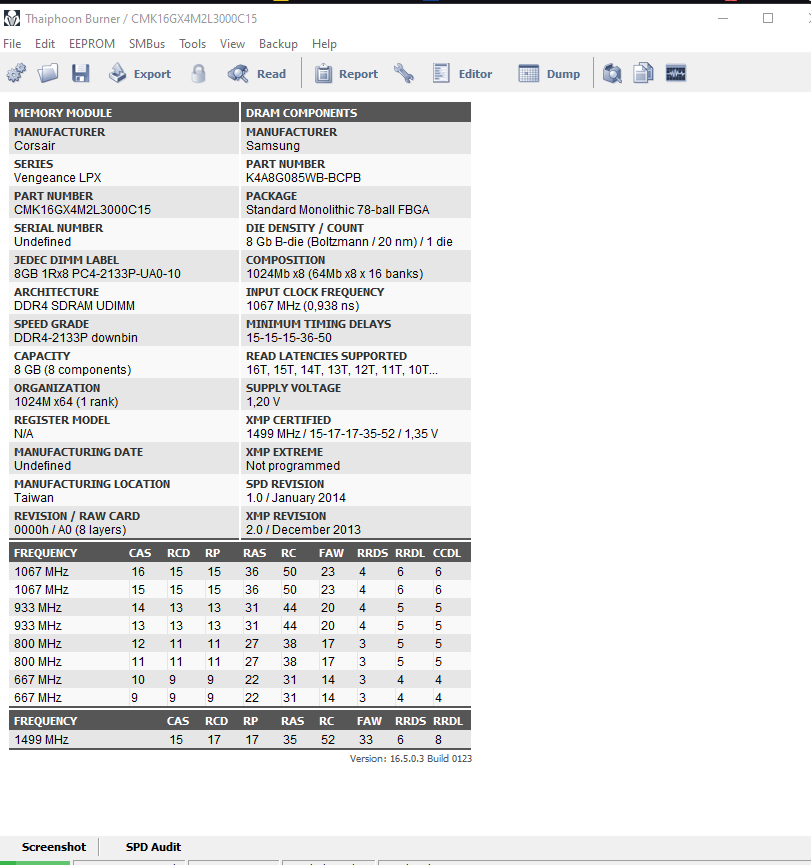This screenshot has width=811, height=865.
Task: Select part number CMK16GX4M2L3000C15 text
Action: coord(82,210)
